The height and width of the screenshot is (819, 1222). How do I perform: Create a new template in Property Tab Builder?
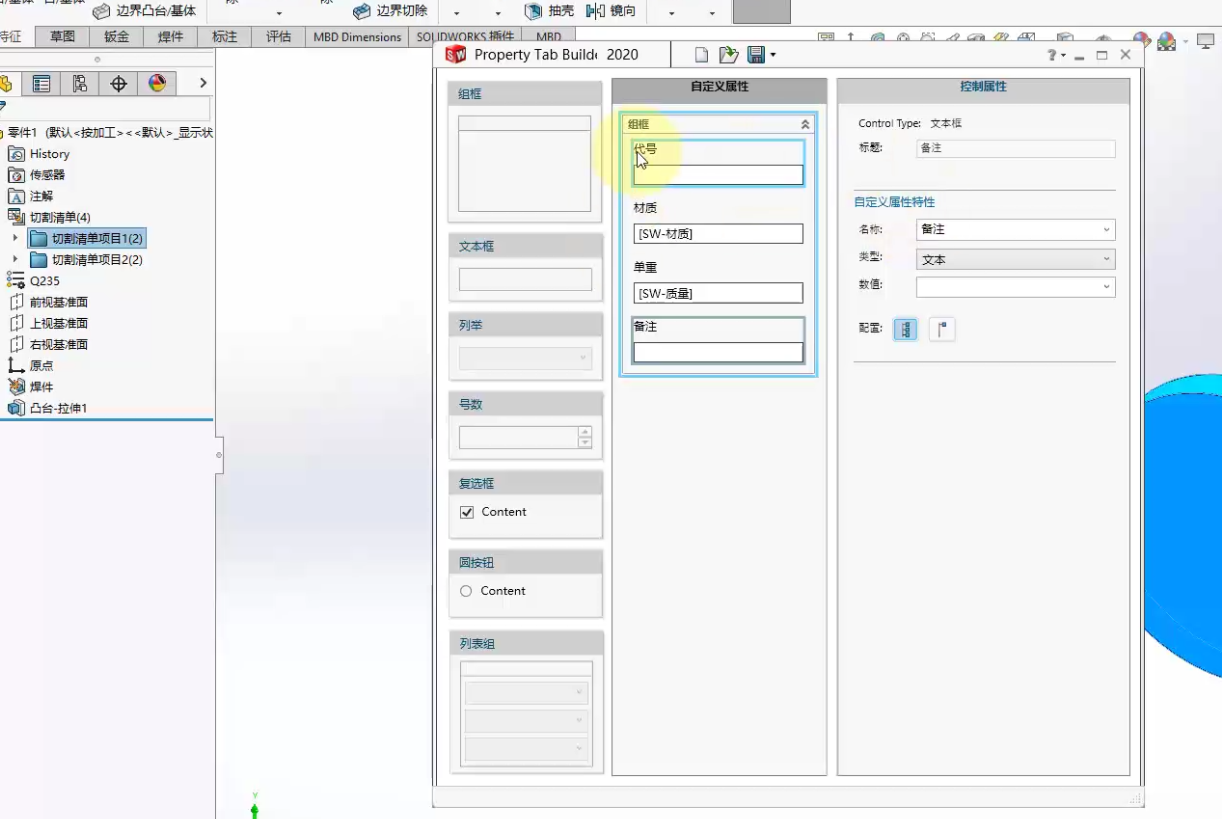click(x=703, y=54)
